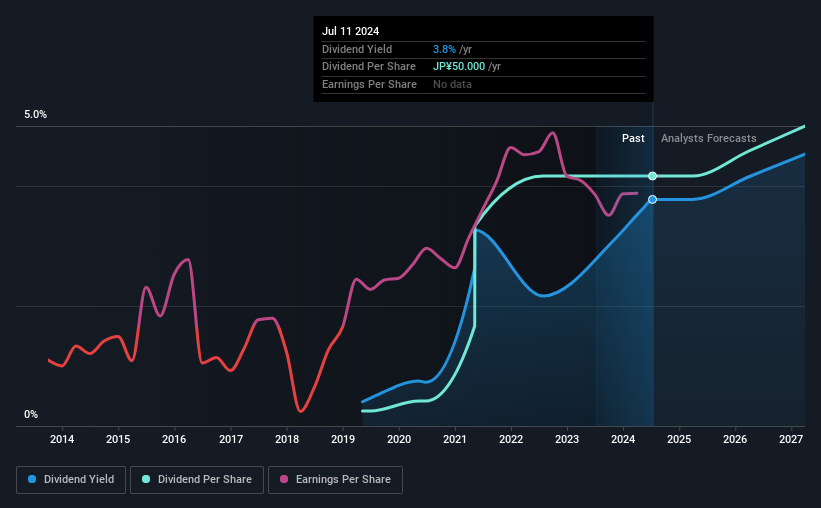
Task: Click the No data tooltip text
Action: 452,84
